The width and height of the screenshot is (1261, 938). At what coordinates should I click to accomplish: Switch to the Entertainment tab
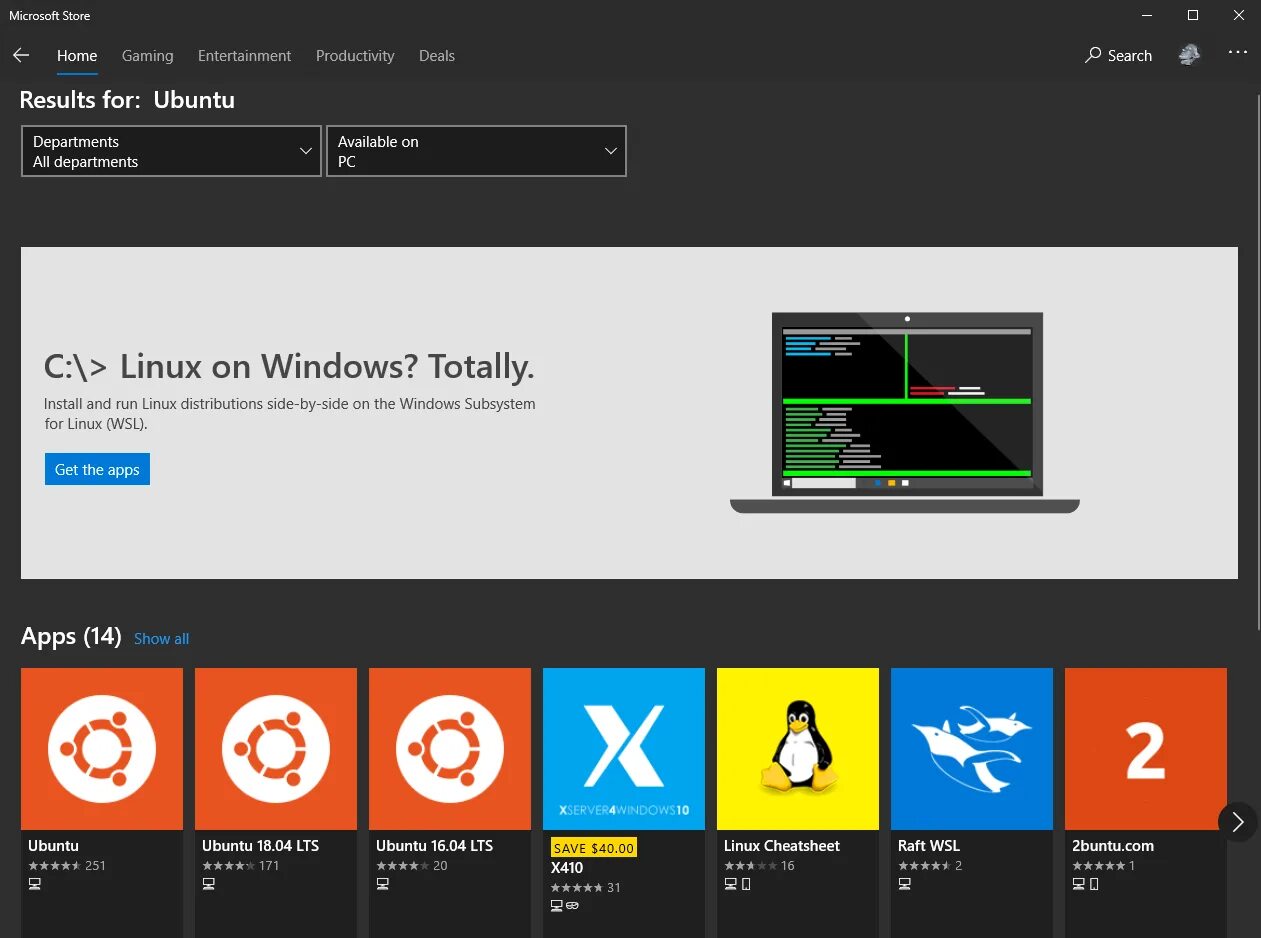coord(245,56)
